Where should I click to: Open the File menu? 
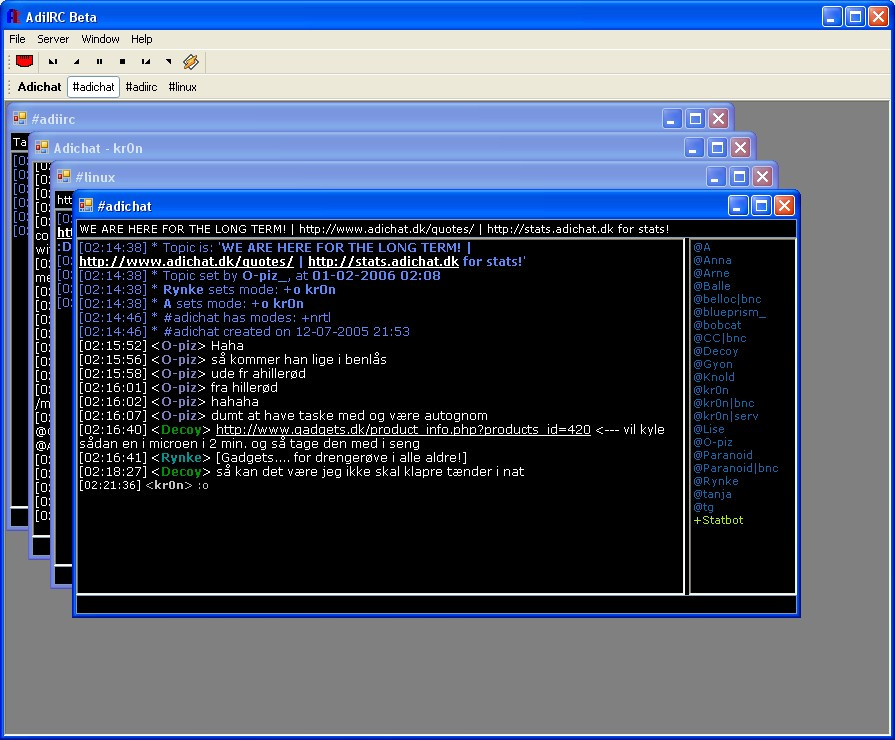point(17,39)
